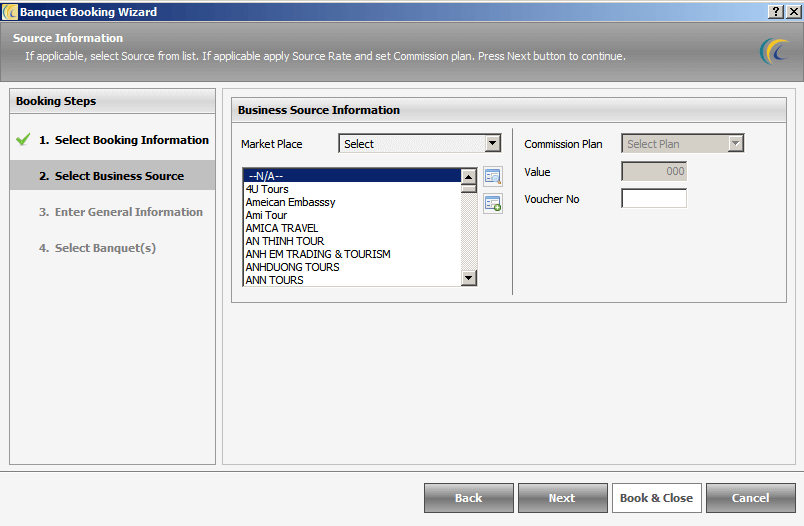Click the application logo in title bar

9,11
